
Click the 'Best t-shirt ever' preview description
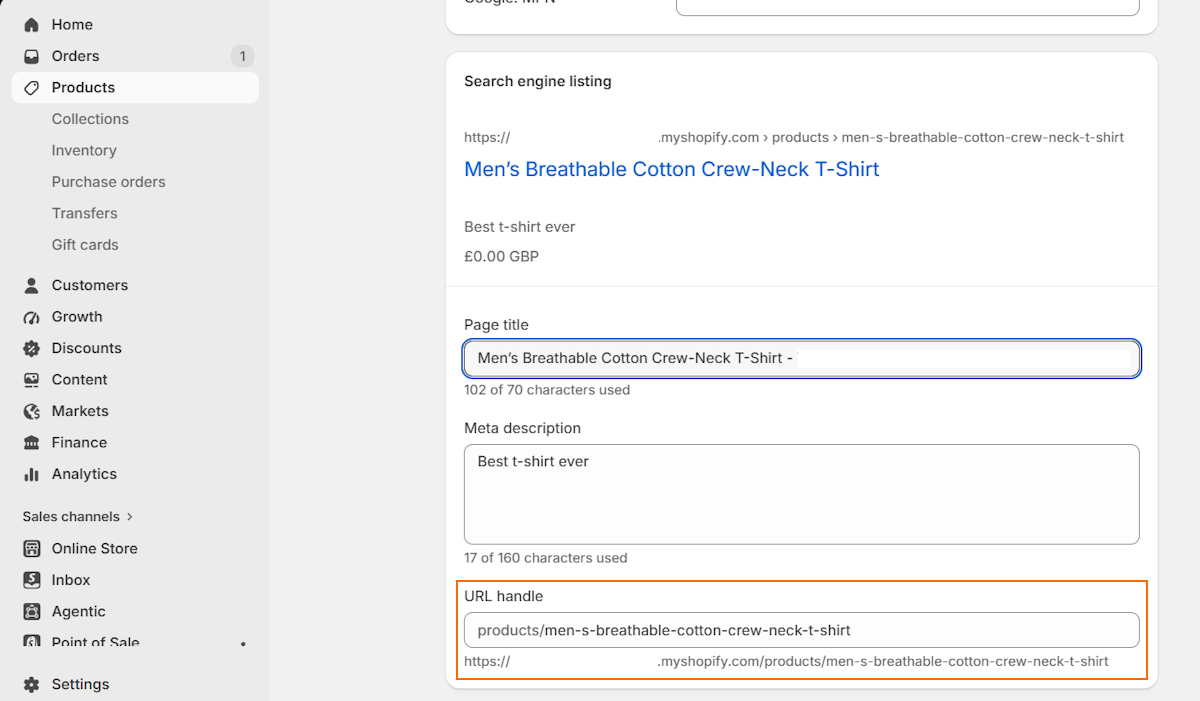click(520, 227)
